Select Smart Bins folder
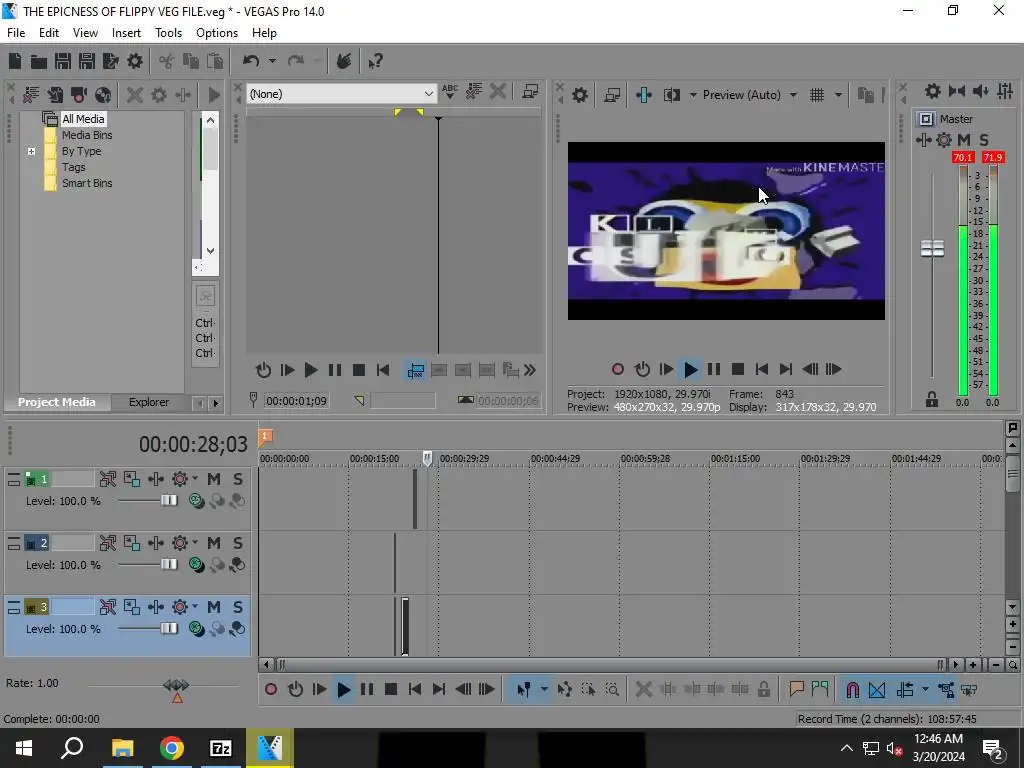This screenshot has width=1024, height=768. coord(87,184)
